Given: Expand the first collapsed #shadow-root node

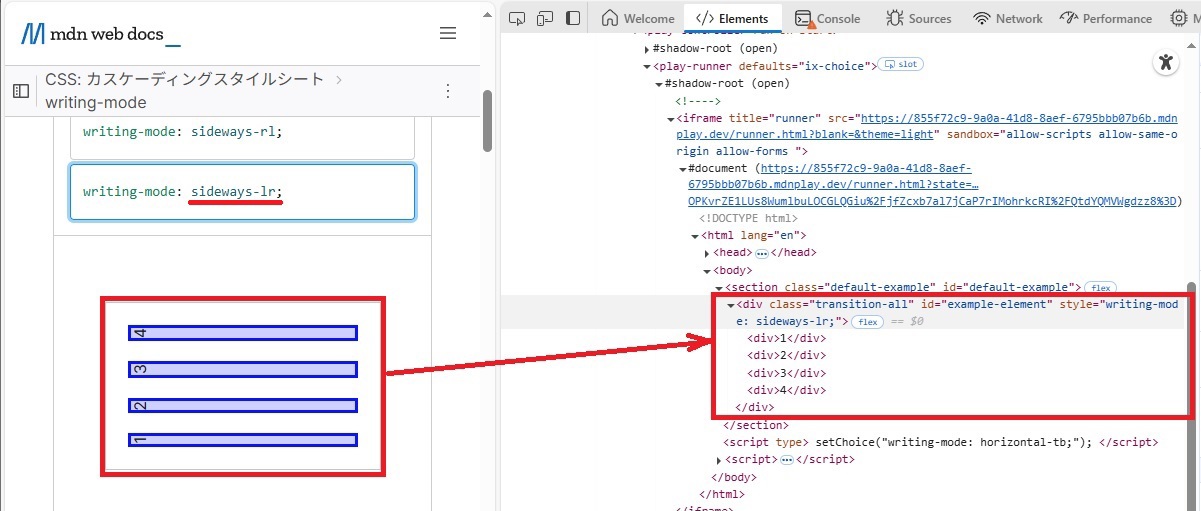Looking at the screenshot, I should (646, 48).
